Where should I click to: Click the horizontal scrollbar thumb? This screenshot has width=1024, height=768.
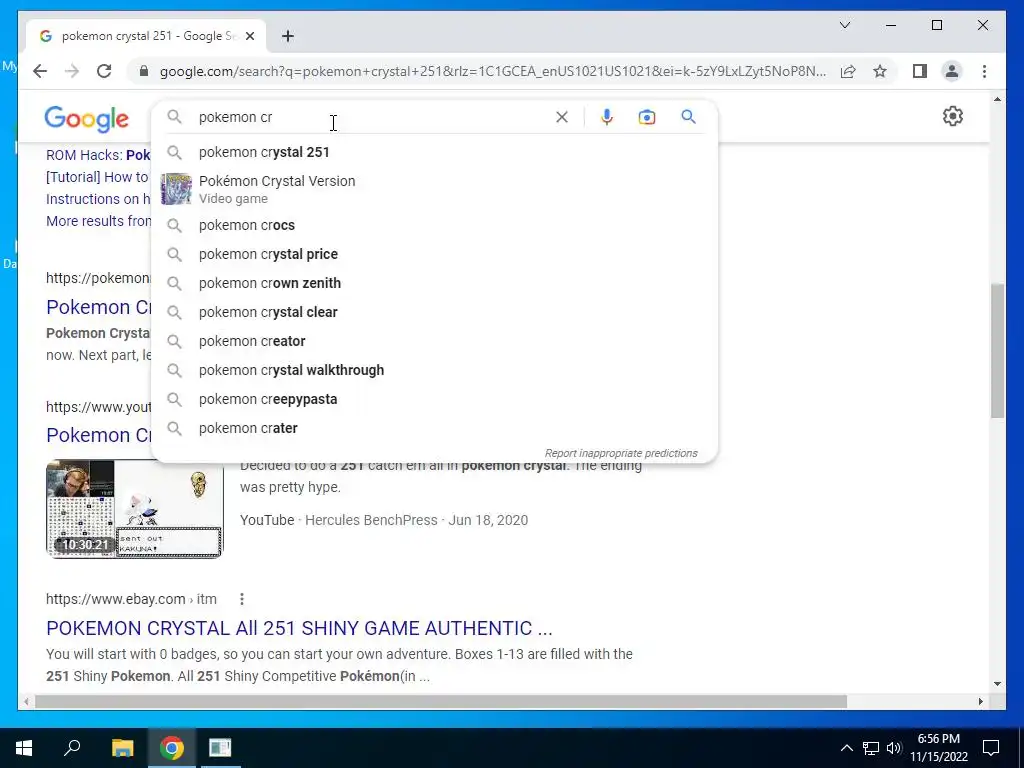pyautogui.click(x=441, y=701)
